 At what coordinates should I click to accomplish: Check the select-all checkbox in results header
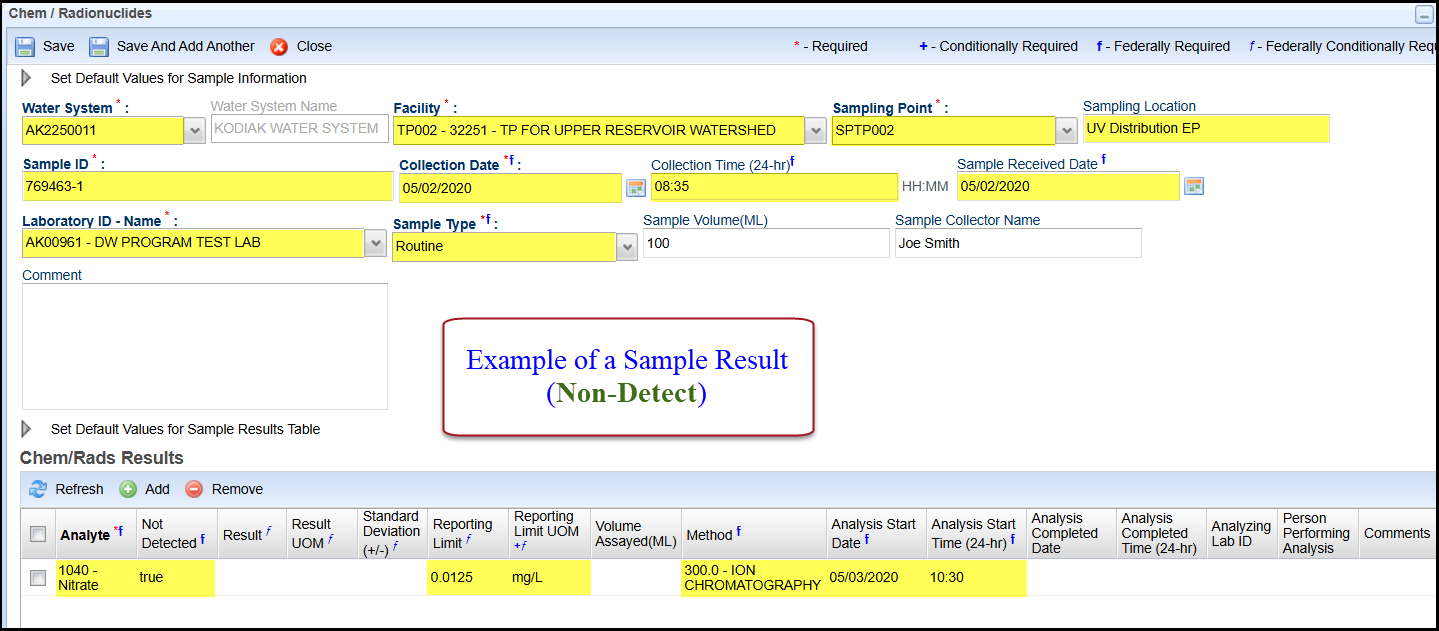click(38, 534)
